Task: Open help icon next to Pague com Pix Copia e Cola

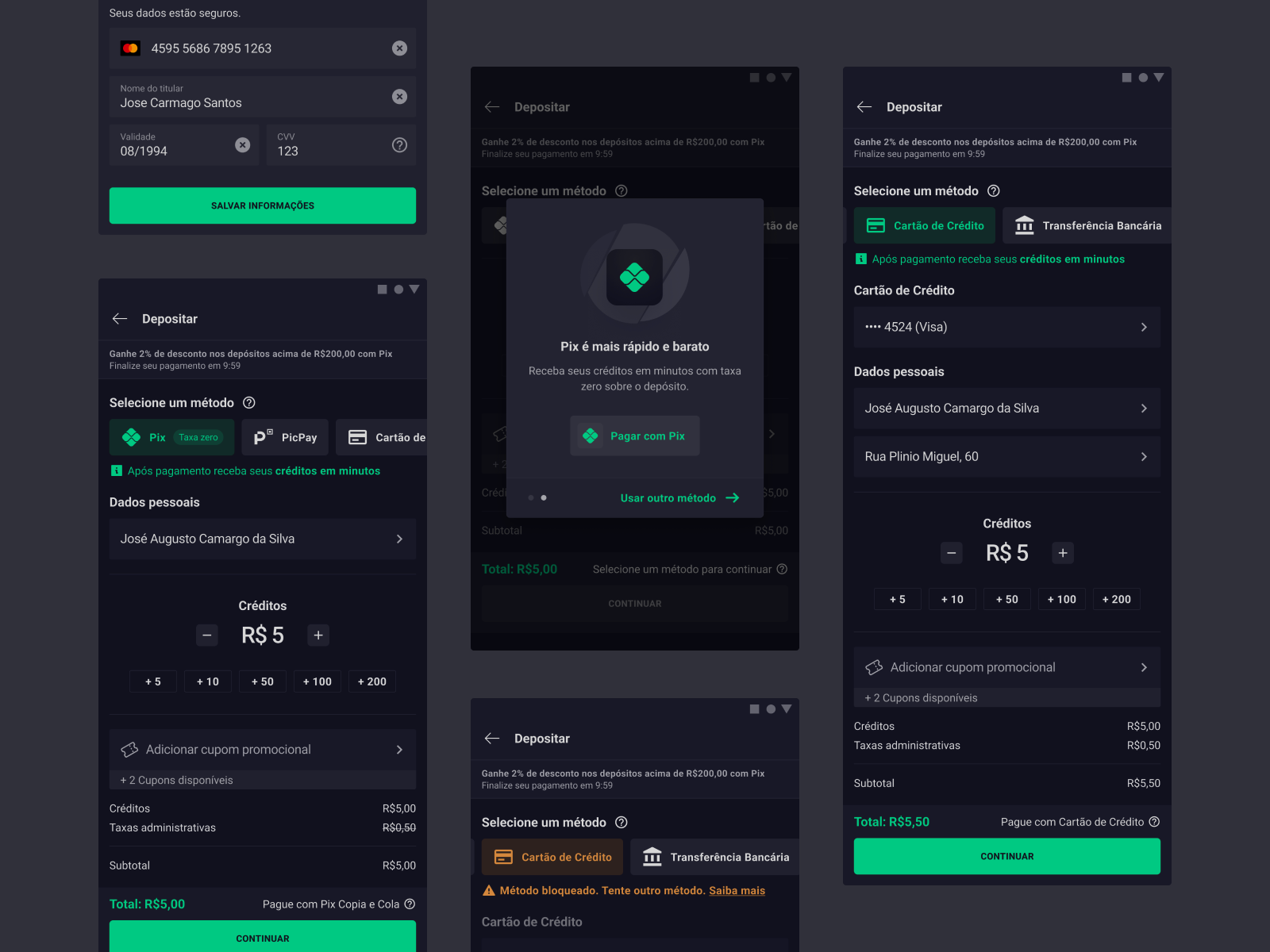Action: pos(410,904)
